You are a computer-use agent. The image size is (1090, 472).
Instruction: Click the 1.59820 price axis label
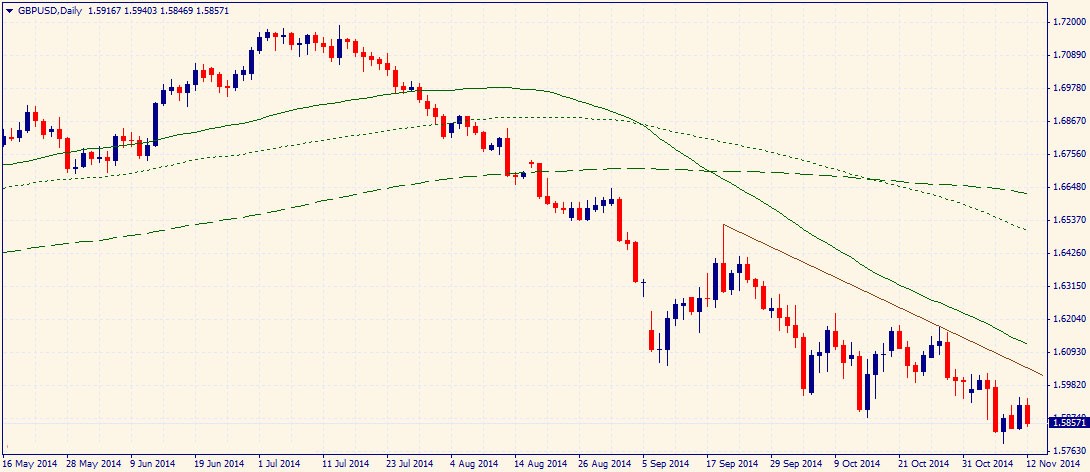pyautogui.click(x=1066, y=385)
